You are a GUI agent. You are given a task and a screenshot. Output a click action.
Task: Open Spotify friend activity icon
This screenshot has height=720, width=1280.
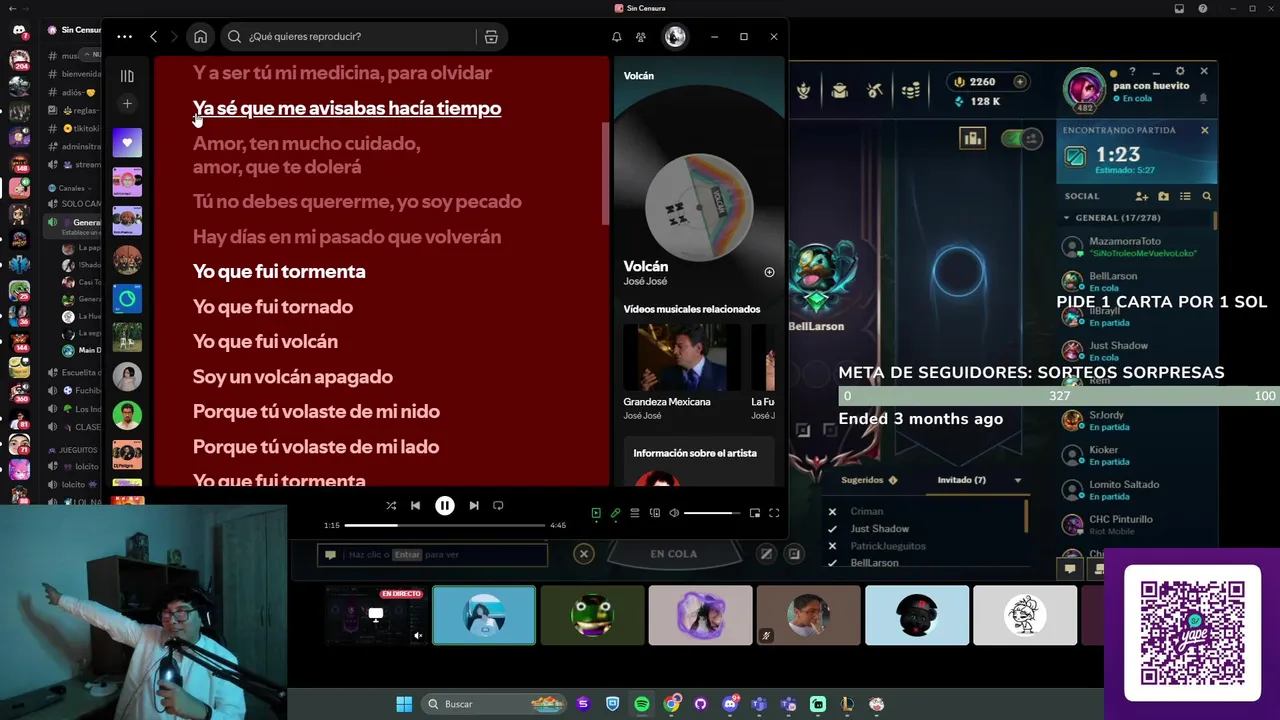[x=641, y=37]
